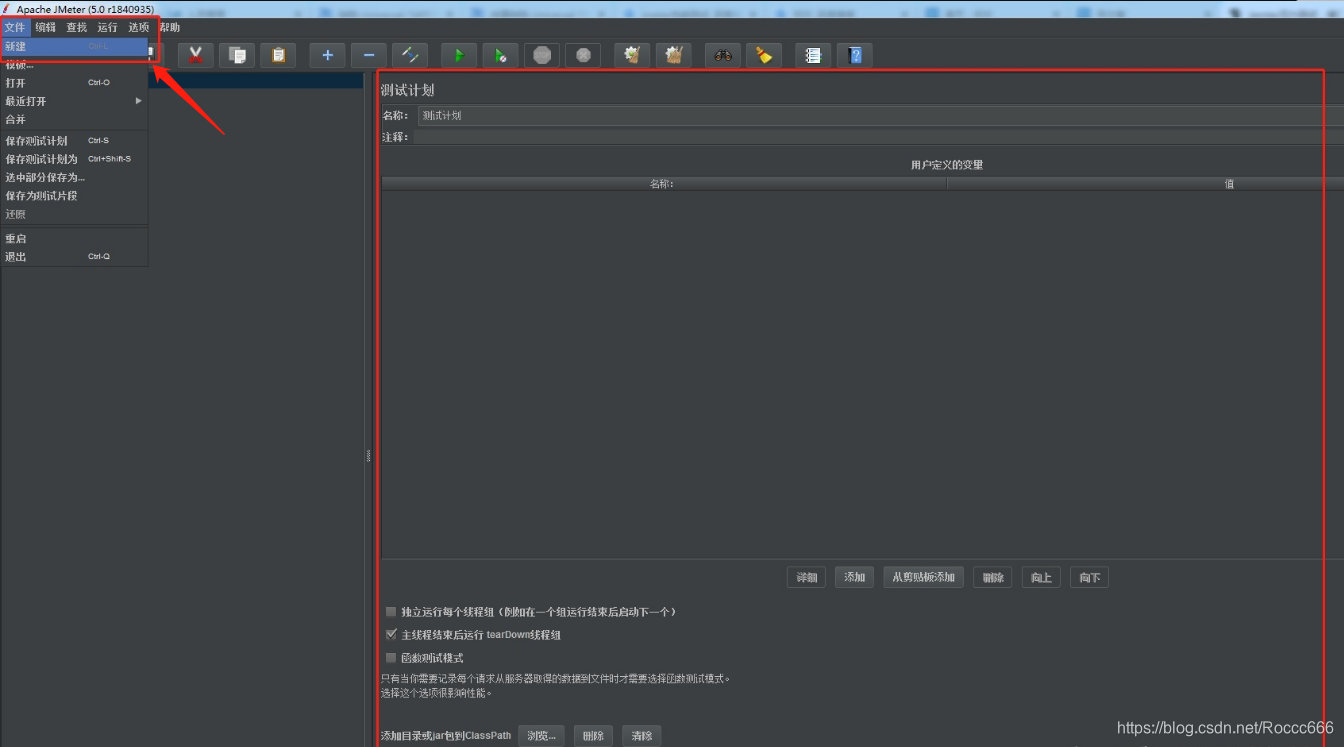Start the test with the green play icon
This screenshot has width=1344, height=747.
459,55
